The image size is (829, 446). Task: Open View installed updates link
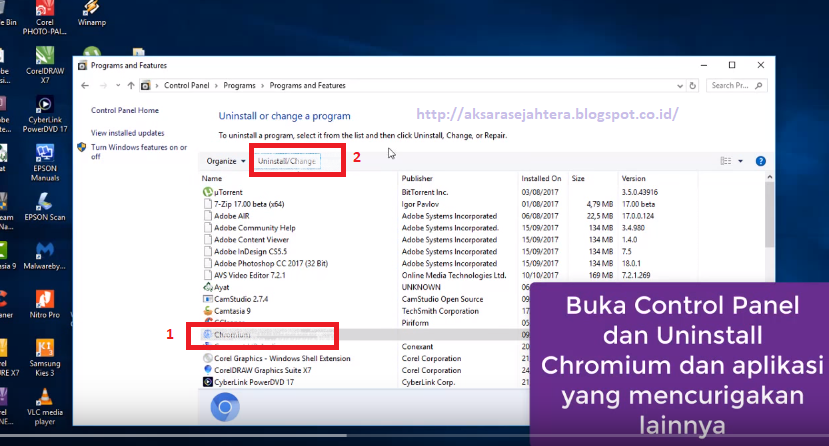[x=127, y=133]
